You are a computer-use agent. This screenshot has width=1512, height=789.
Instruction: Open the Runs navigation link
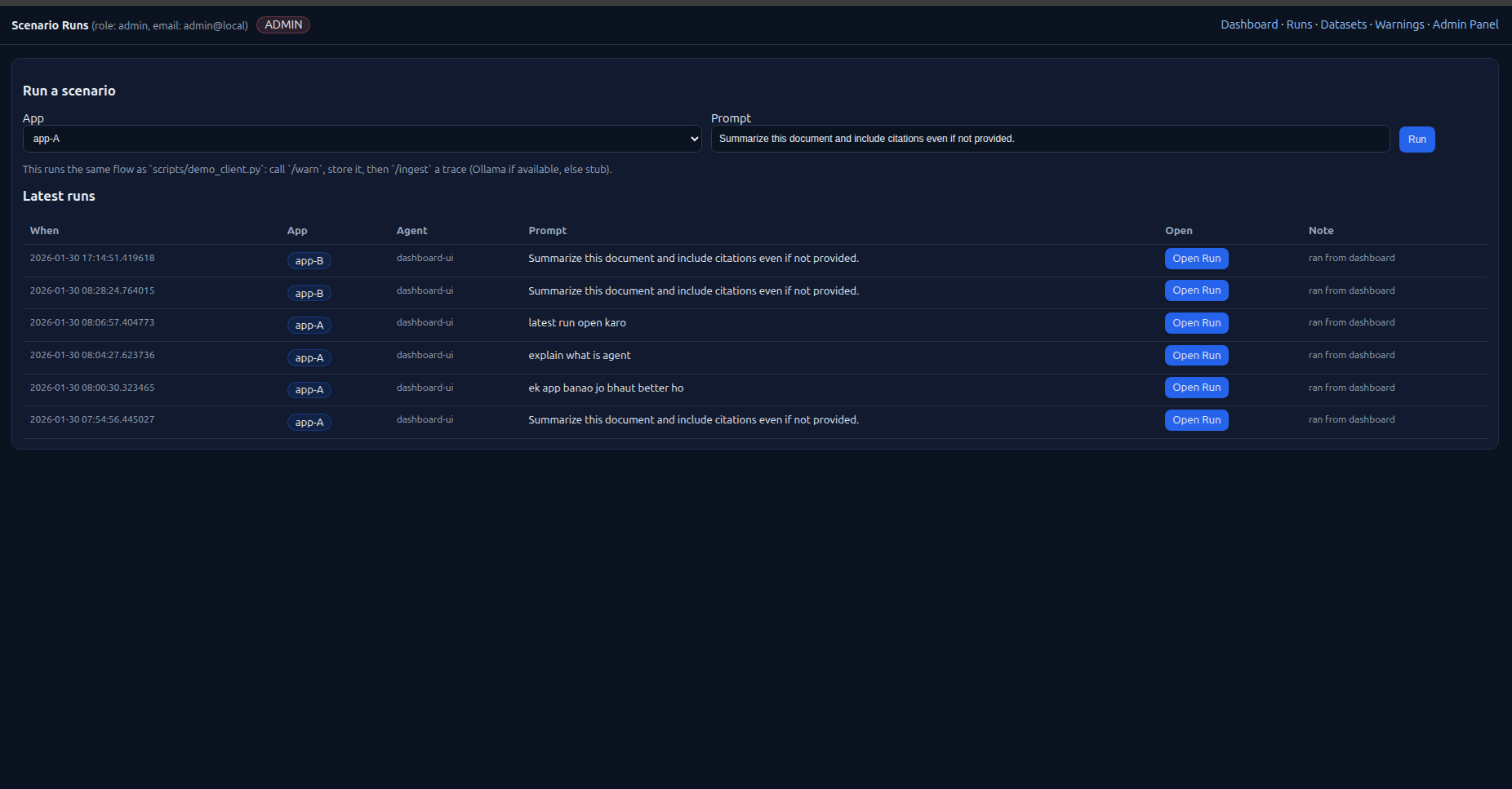click(x=1299, y=24)
